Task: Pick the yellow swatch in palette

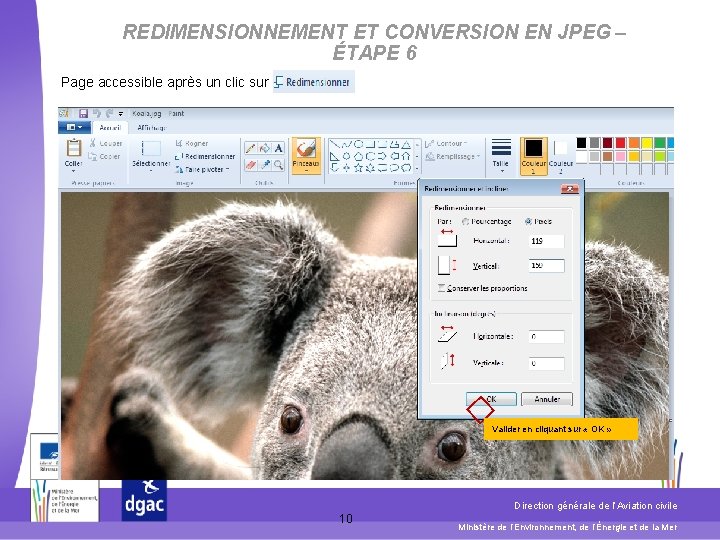Action: [x=647, y=143]
